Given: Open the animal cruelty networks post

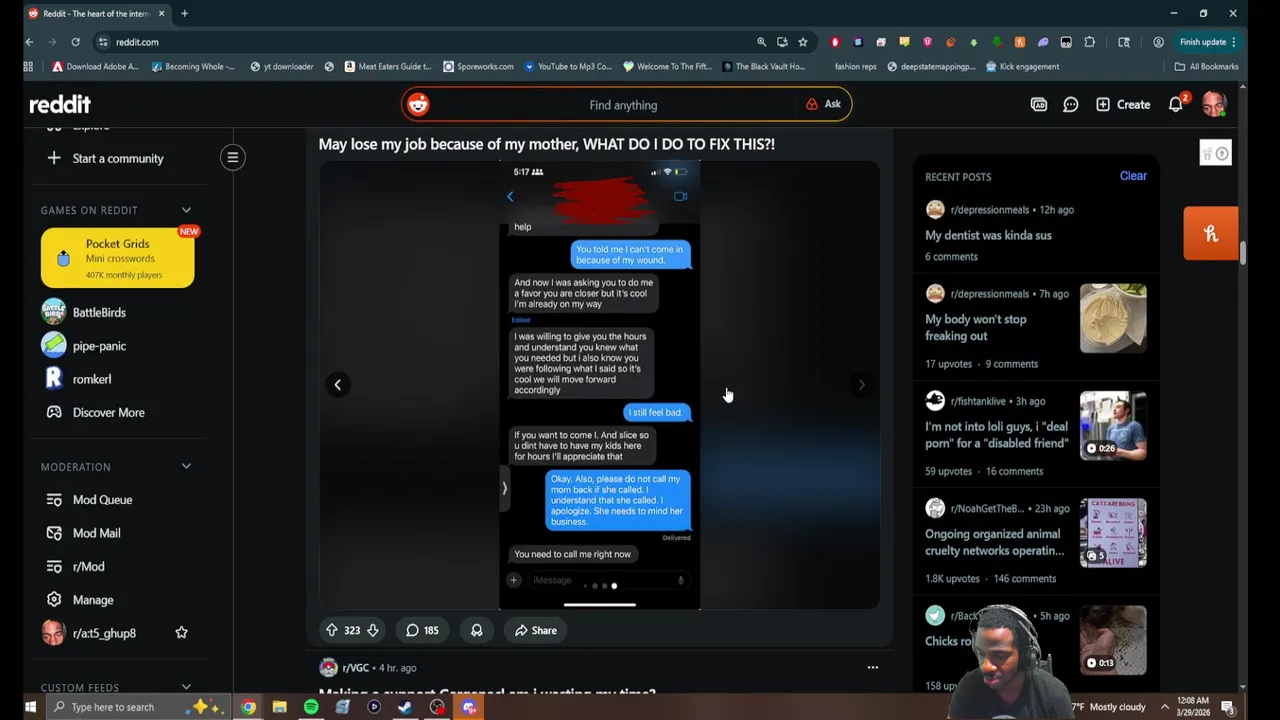Looking at the screenshot, I should tap(994, 542).
